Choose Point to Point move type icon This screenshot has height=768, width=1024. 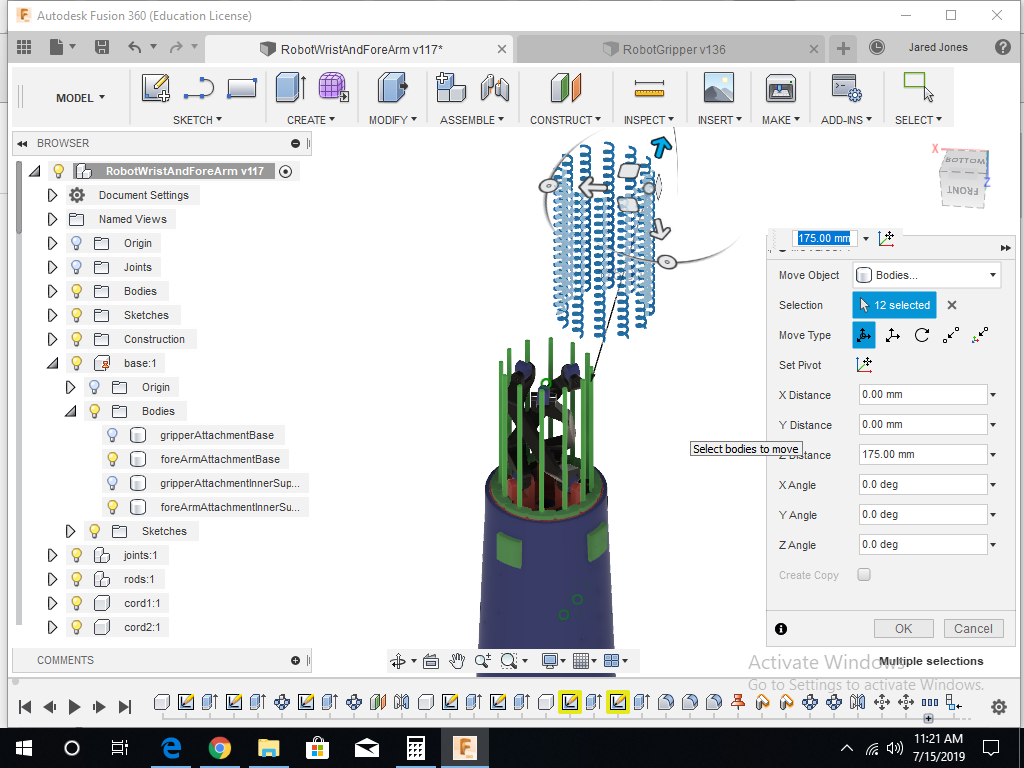point(951,335)
